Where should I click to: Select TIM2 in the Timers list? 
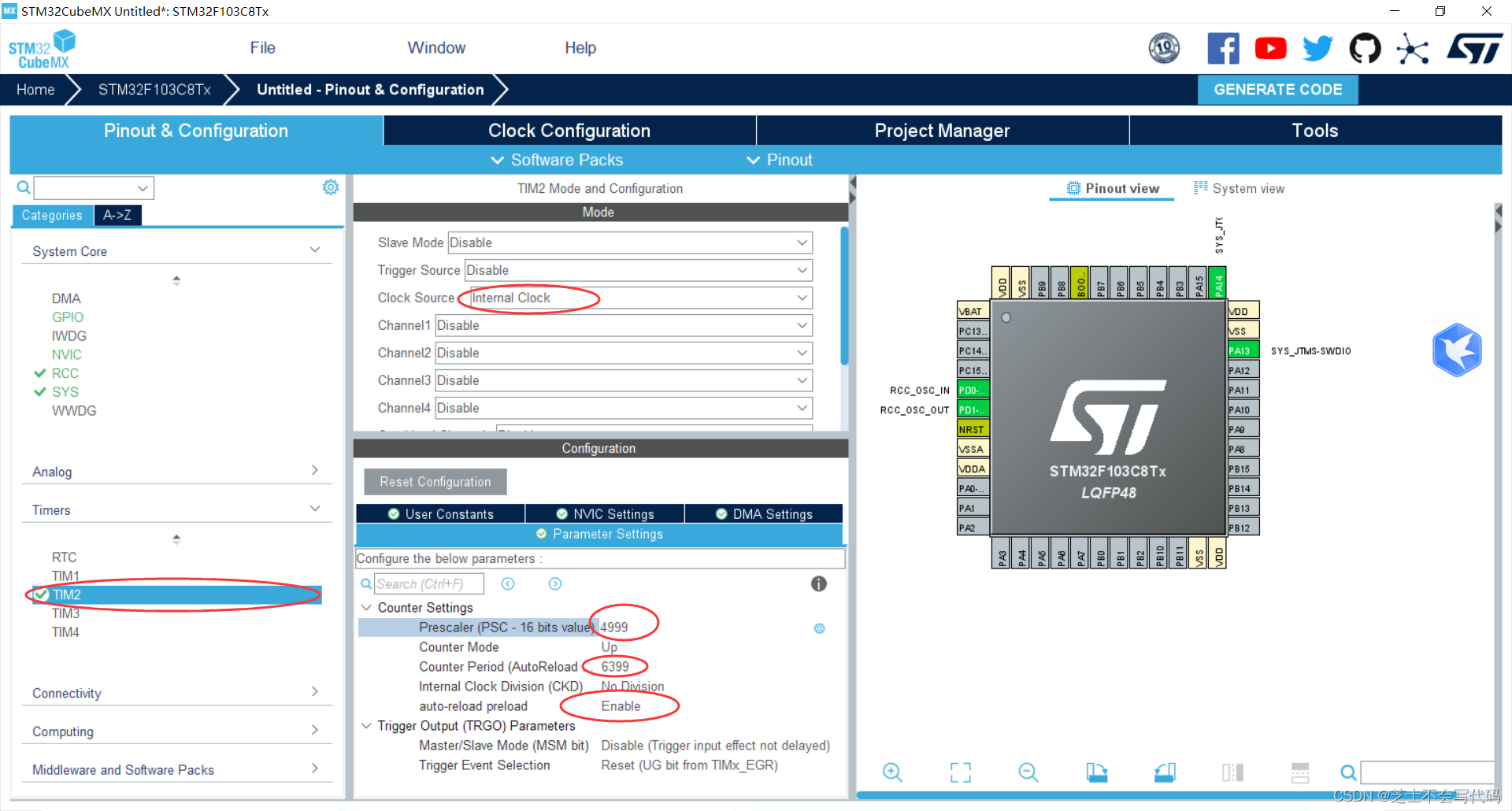(x=176, y=594)
